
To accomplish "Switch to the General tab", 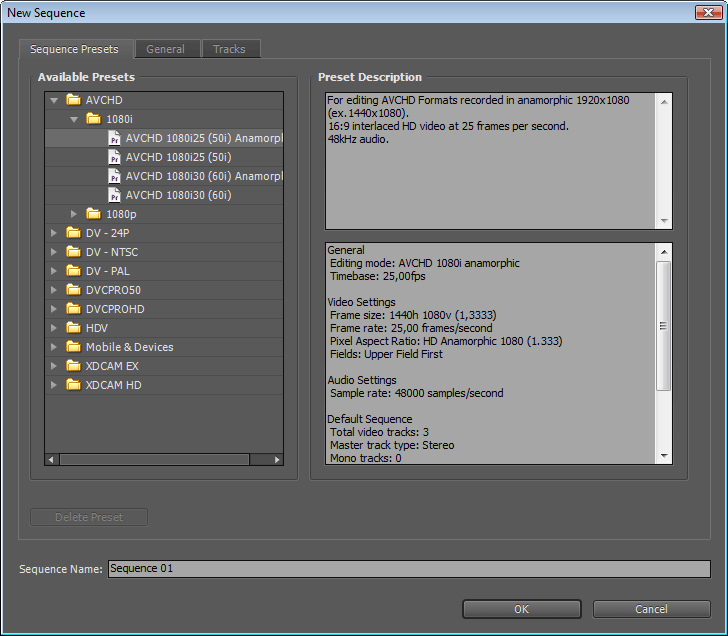I will (x=166, y=49).
